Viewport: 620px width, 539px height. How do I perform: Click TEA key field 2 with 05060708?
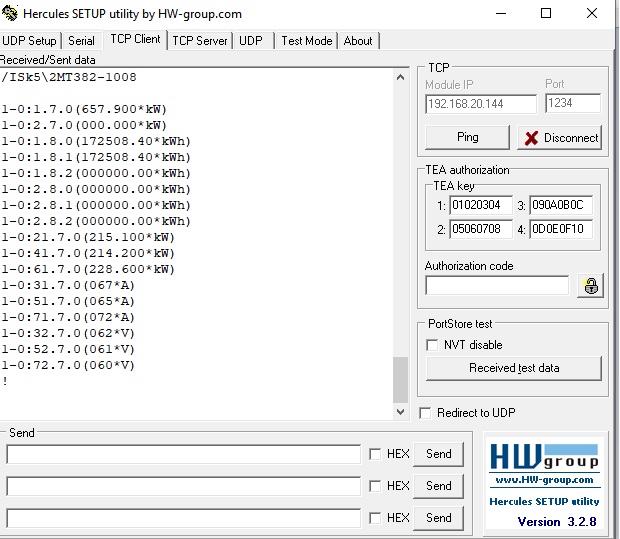481,229
